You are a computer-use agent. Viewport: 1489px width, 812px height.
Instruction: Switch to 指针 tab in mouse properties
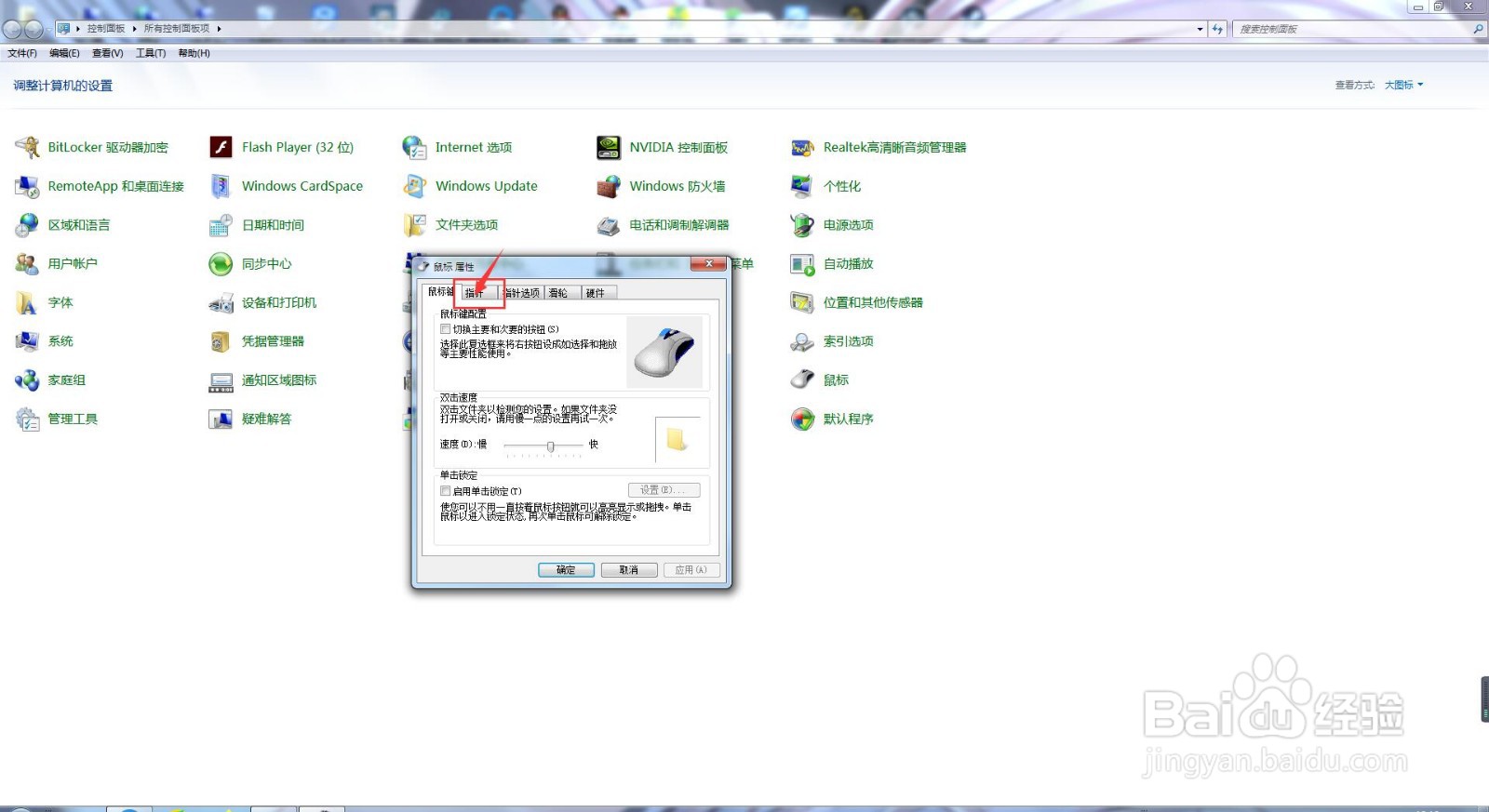coord(476,293)
